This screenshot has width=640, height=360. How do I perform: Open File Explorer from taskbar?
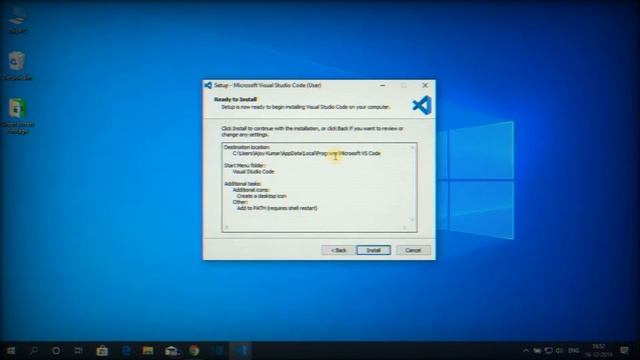click(148, 351)
